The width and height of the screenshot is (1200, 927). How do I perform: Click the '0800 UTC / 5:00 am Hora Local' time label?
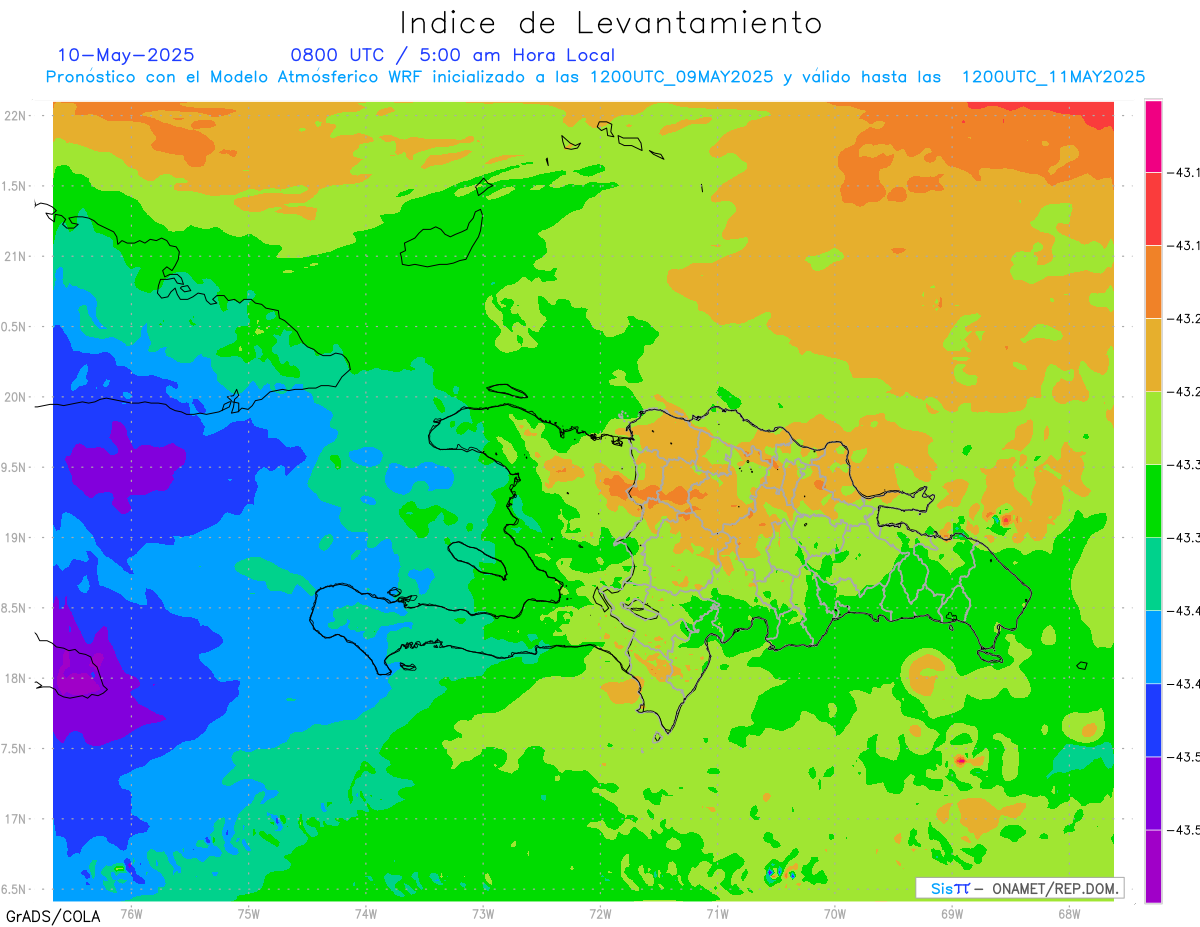pyautogui.click(x=453, y=56)
